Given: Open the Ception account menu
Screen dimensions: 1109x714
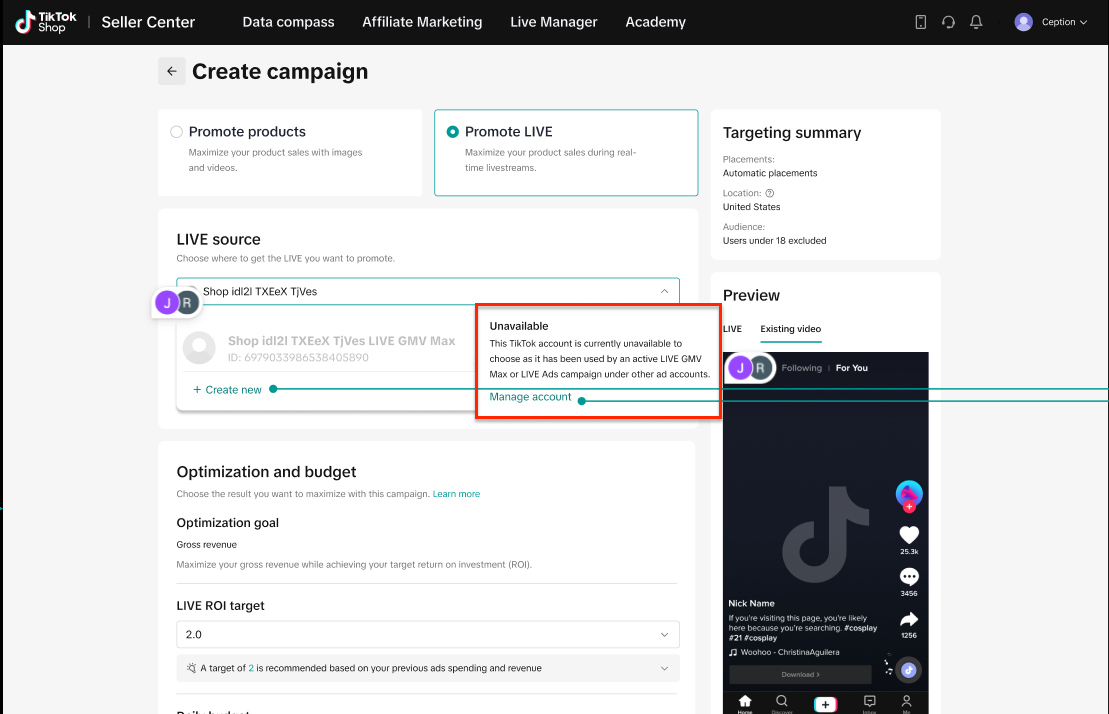Looking at the screenshot, I should coord(1050,22).
